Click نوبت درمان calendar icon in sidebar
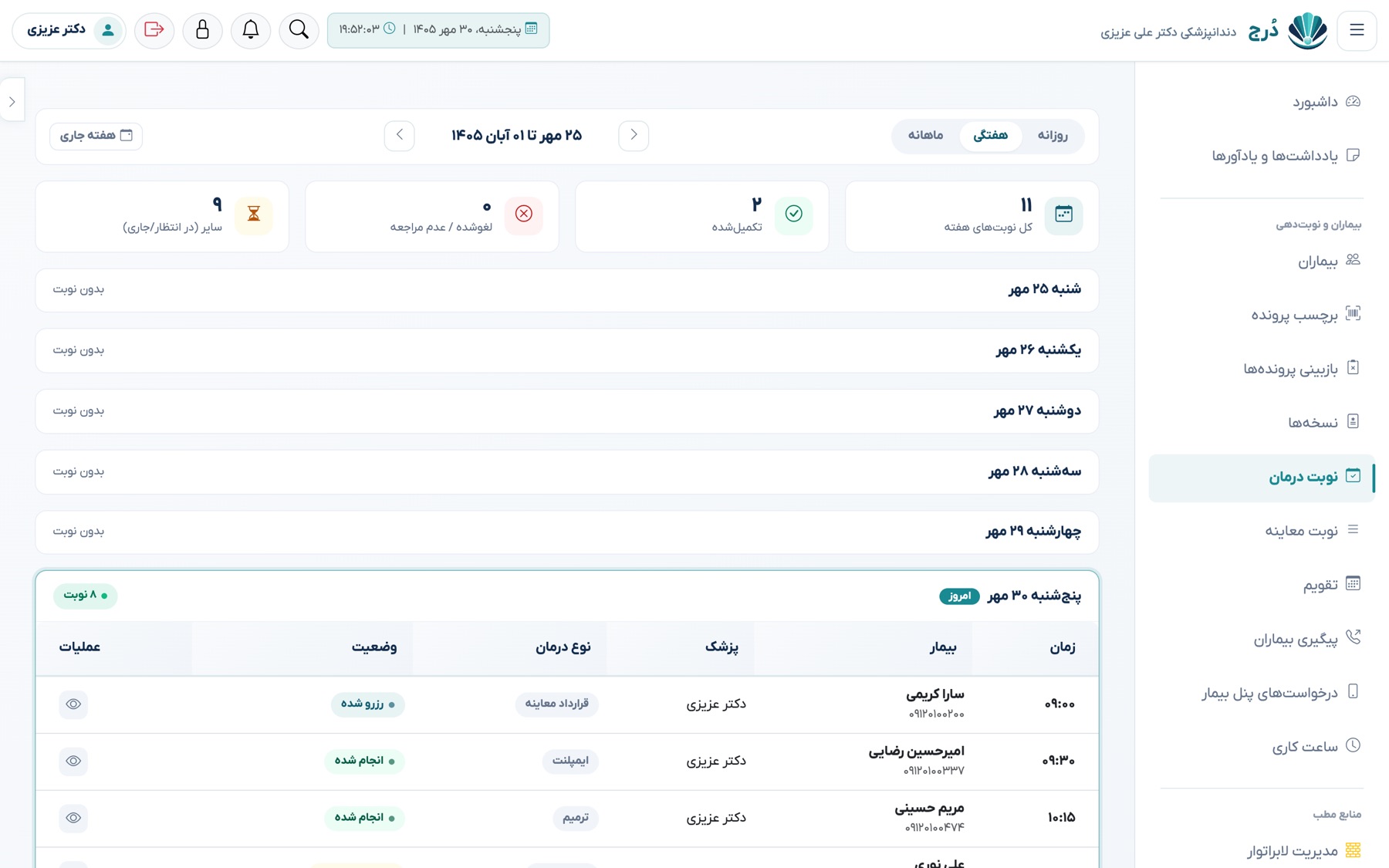Image resolution: width=1389 pixels, height=868 pixels. point(1353,475)
